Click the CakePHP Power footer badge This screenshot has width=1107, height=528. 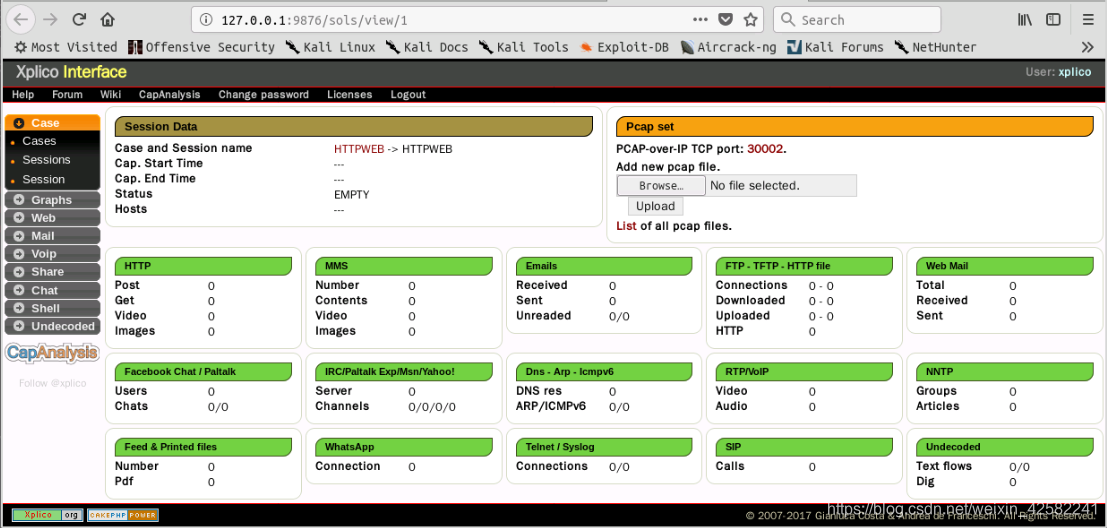[123, 515]
